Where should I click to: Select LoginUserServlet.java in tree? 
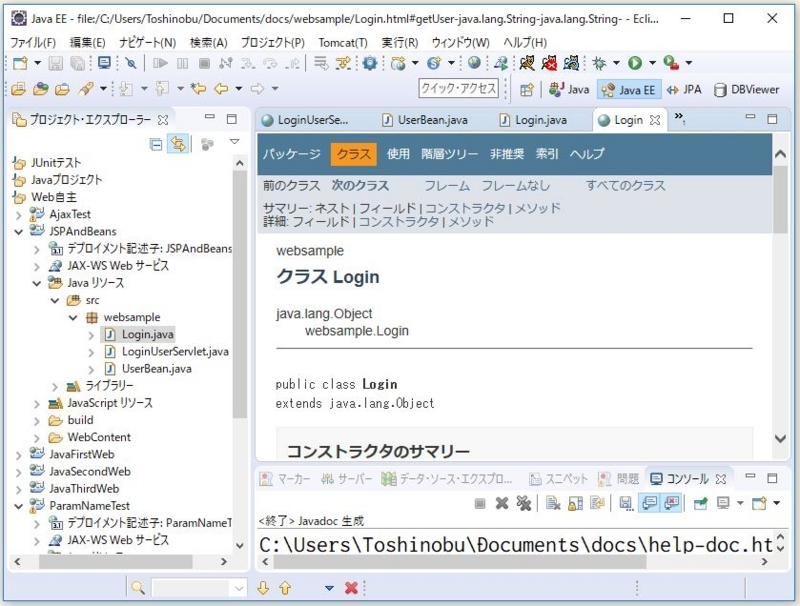pyautogui.click(x=175, y=352)
